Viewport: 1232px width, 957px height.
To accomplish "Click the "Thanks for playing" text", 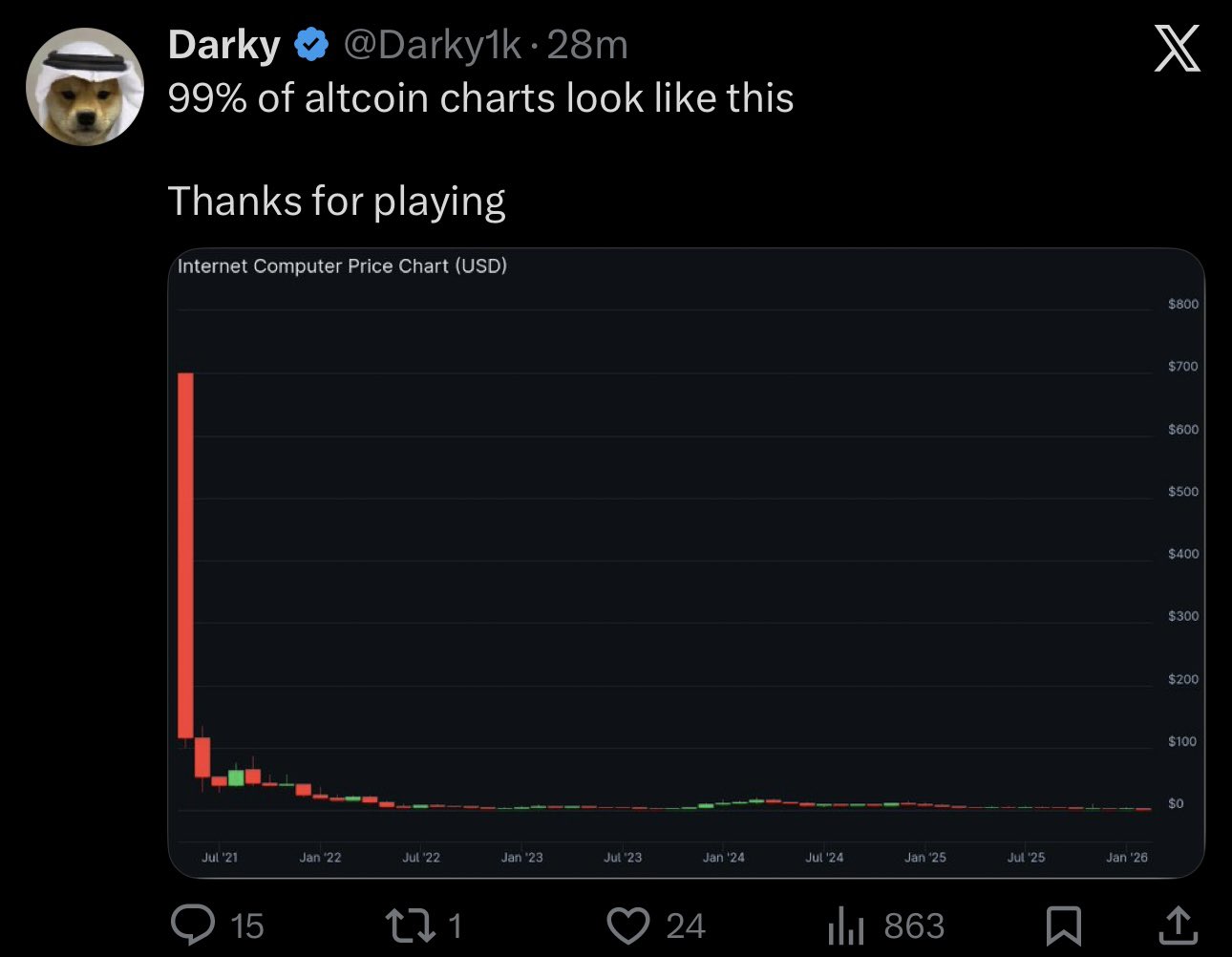I will pyautogui.click(x=336, y=202).
